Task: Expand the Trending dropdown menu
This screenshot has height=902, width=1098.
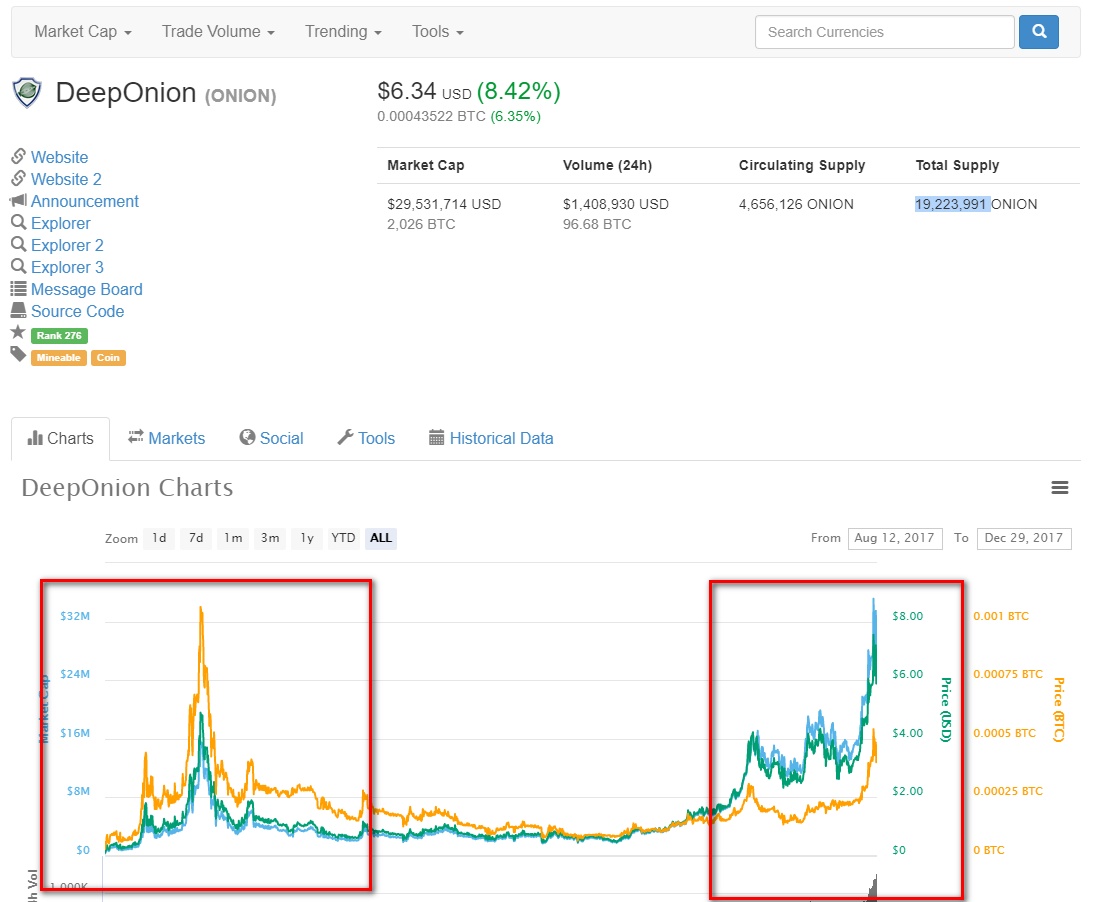Action: 343,32
